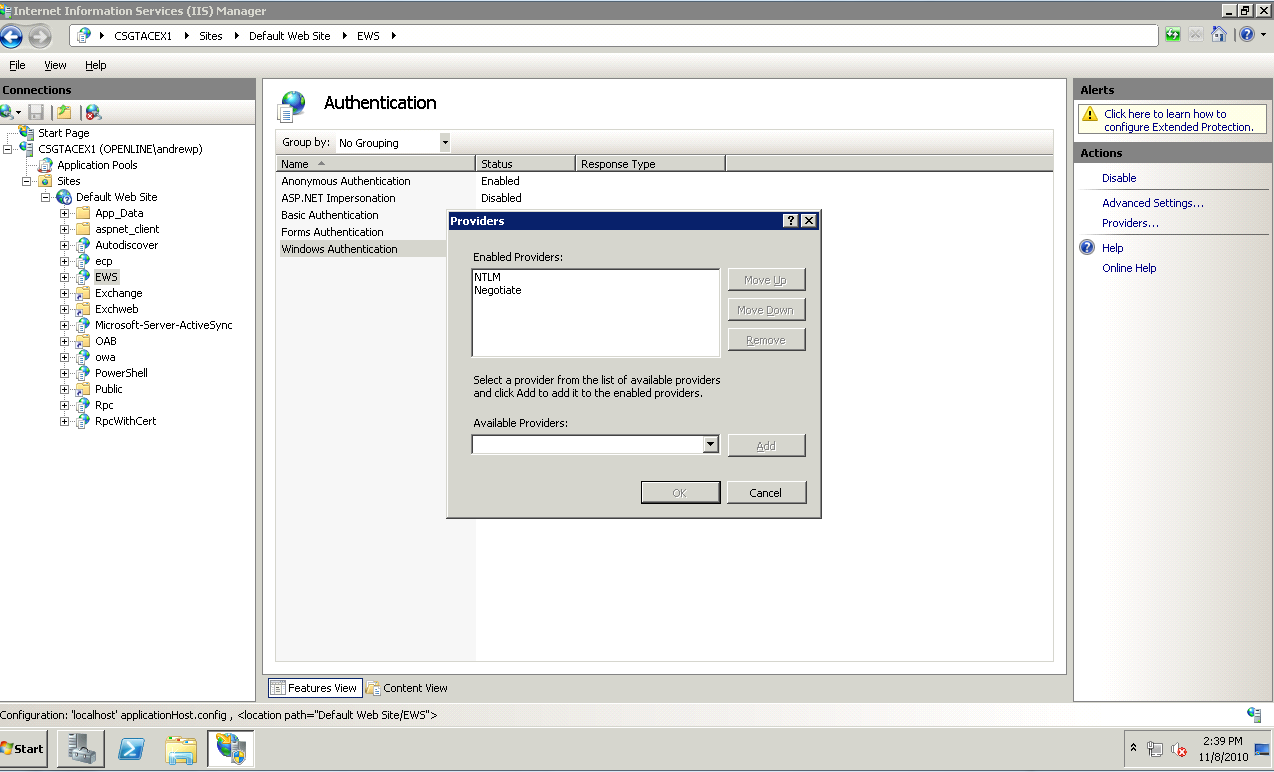Click the Authentication globe icon
The image size is (1274, 772).
coord(292,104)
